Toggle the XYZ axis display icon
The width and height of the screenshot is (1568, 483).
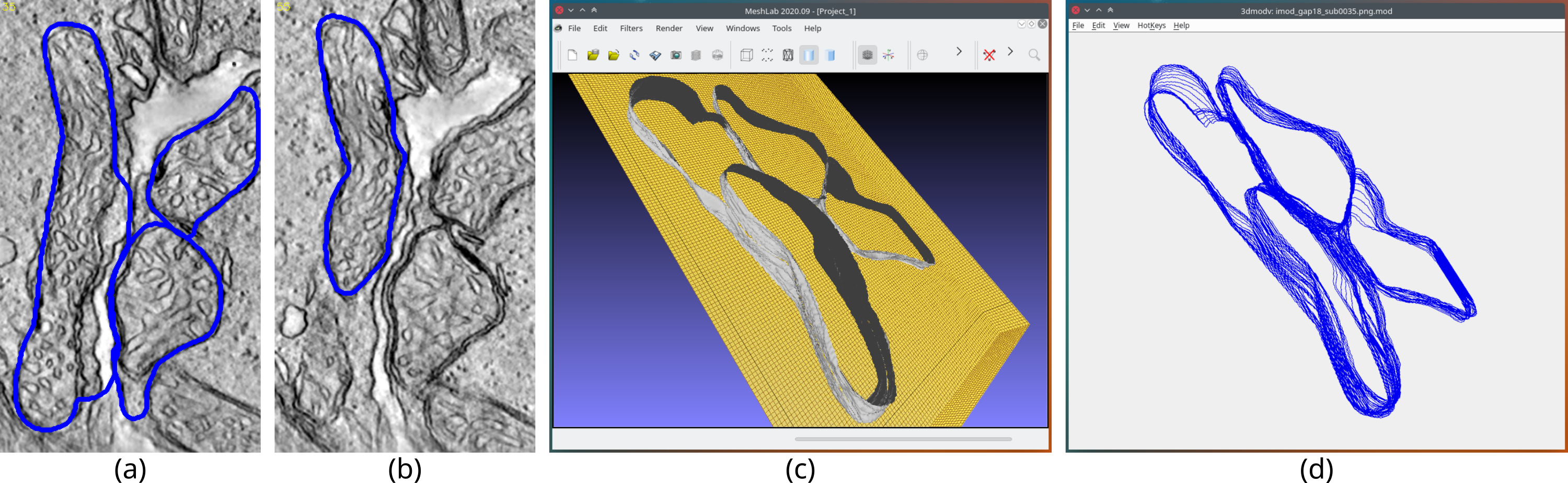[889, 55]
